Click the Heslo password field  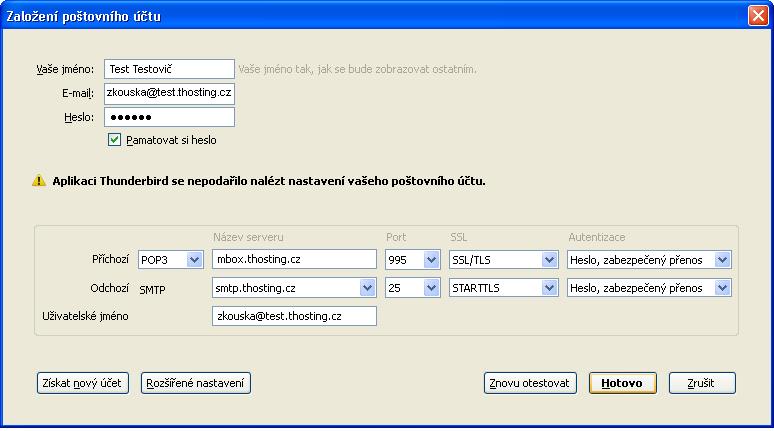168,117
